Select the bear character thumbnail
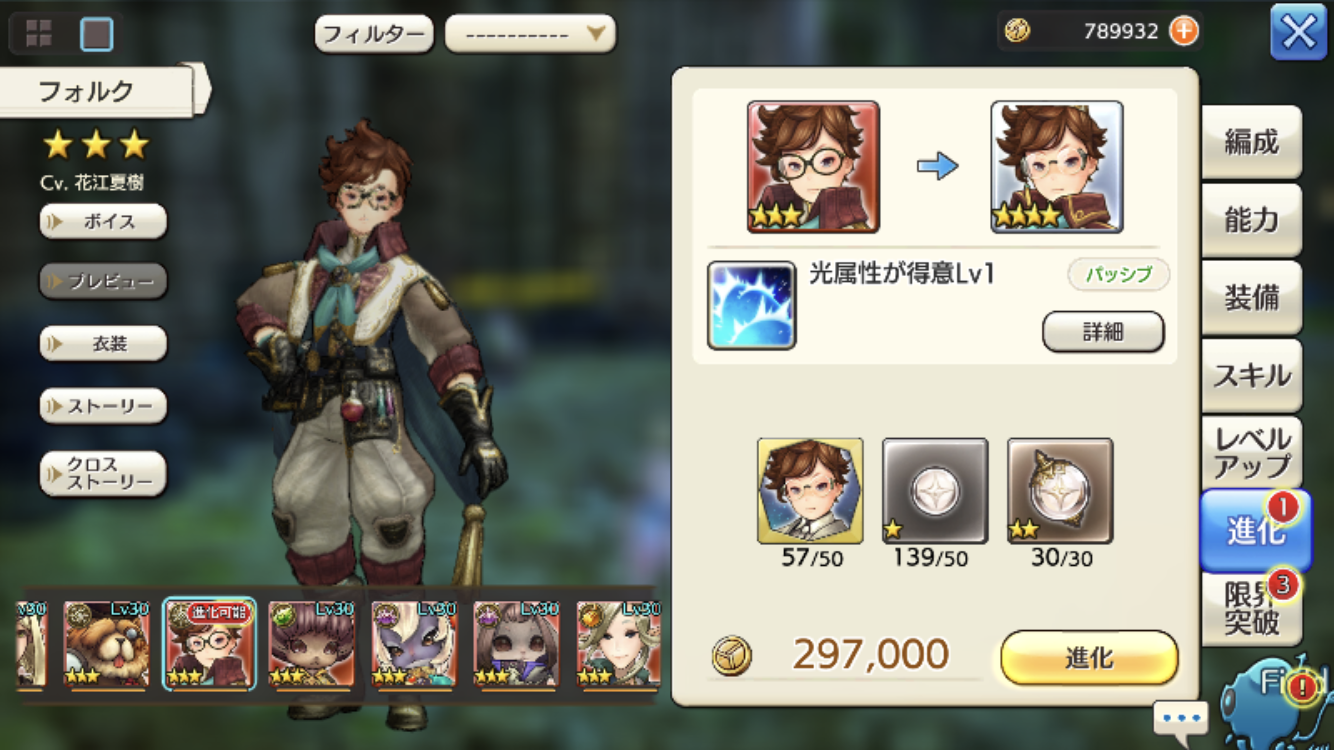 point(107,643)
